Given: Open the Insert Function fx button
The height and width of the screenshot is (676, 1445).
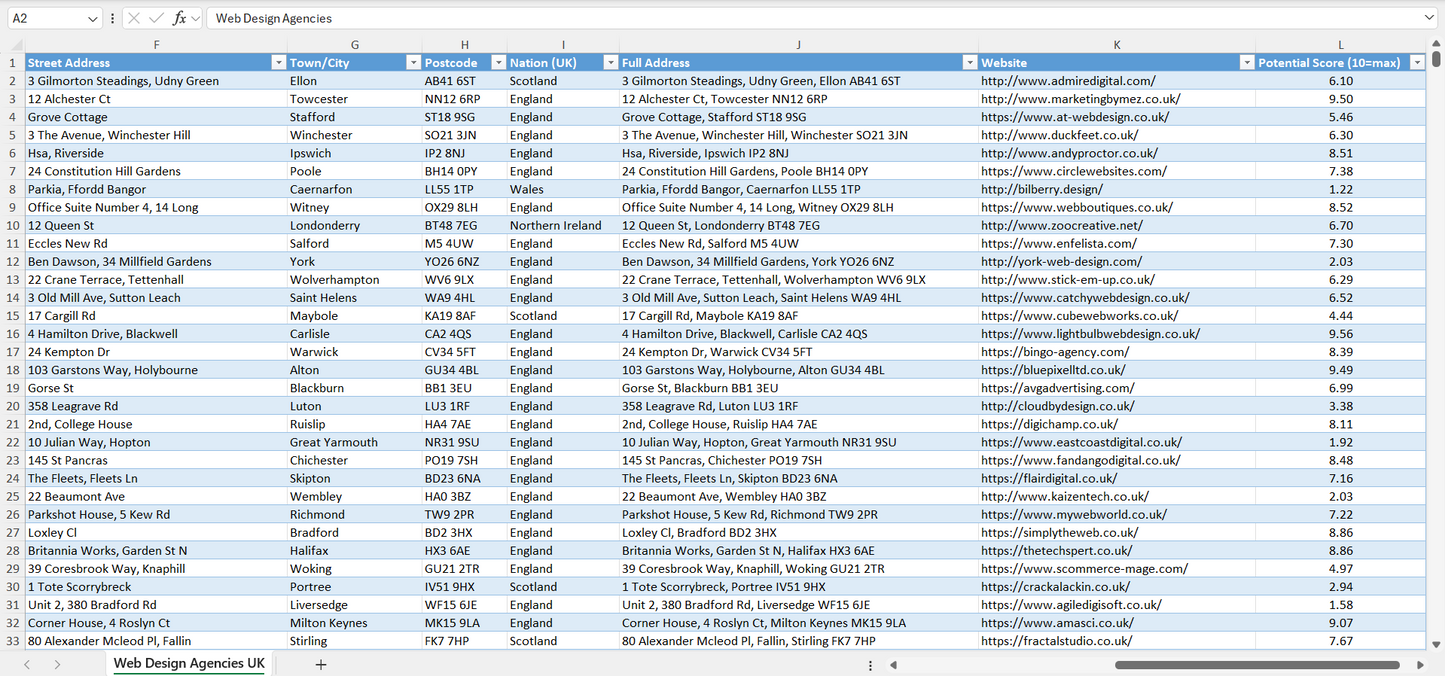Looking at the screenshot, I should coord(179,18).
